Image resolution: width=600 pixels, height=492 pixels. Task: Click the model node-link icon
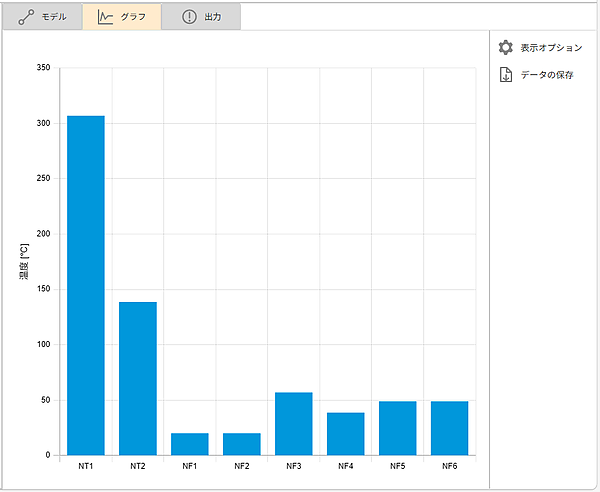click(x=26, y=17)
